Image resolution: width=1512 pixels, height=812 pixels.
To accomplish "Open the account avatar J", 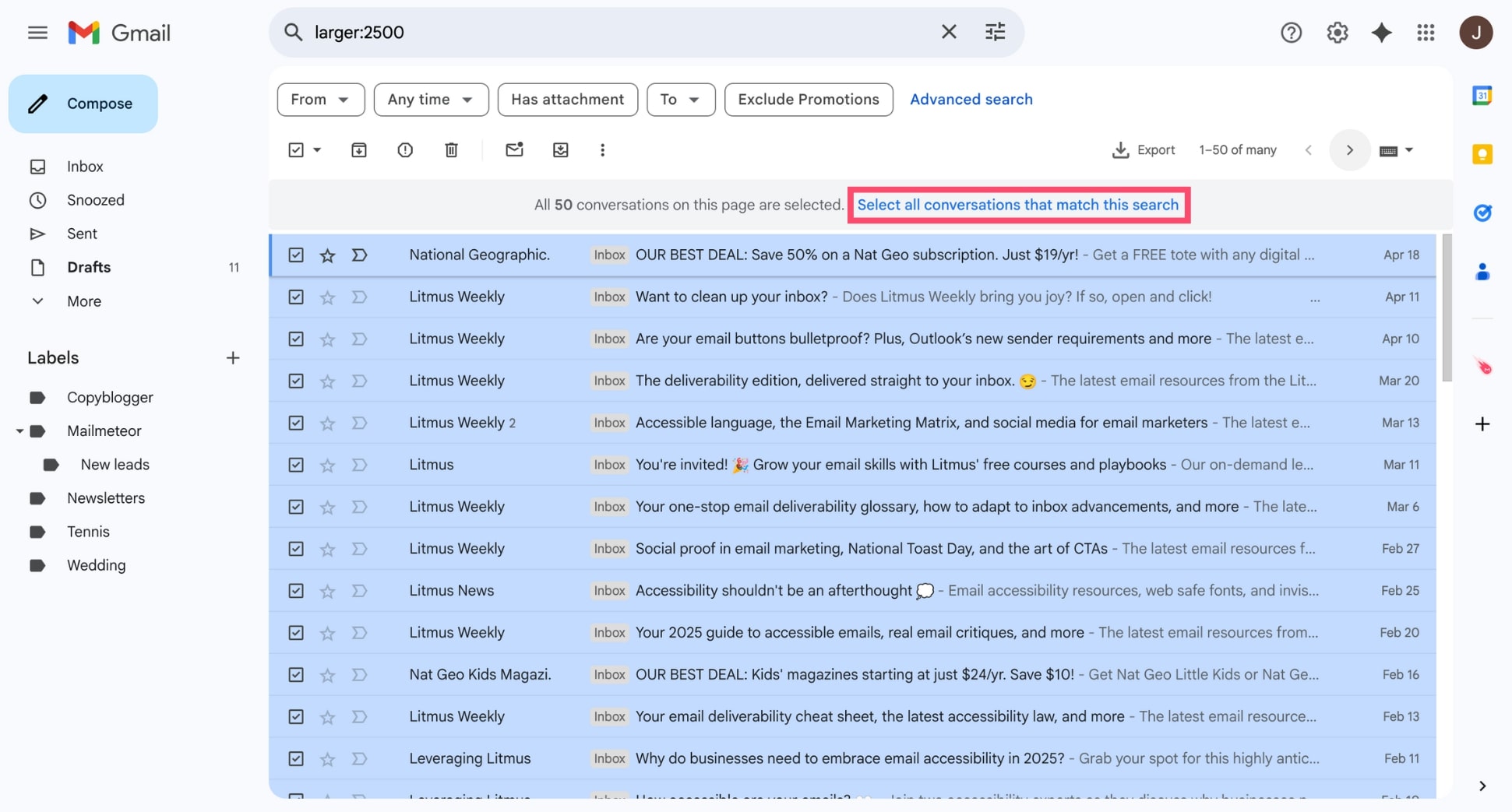I will [x=1475, y=33].
